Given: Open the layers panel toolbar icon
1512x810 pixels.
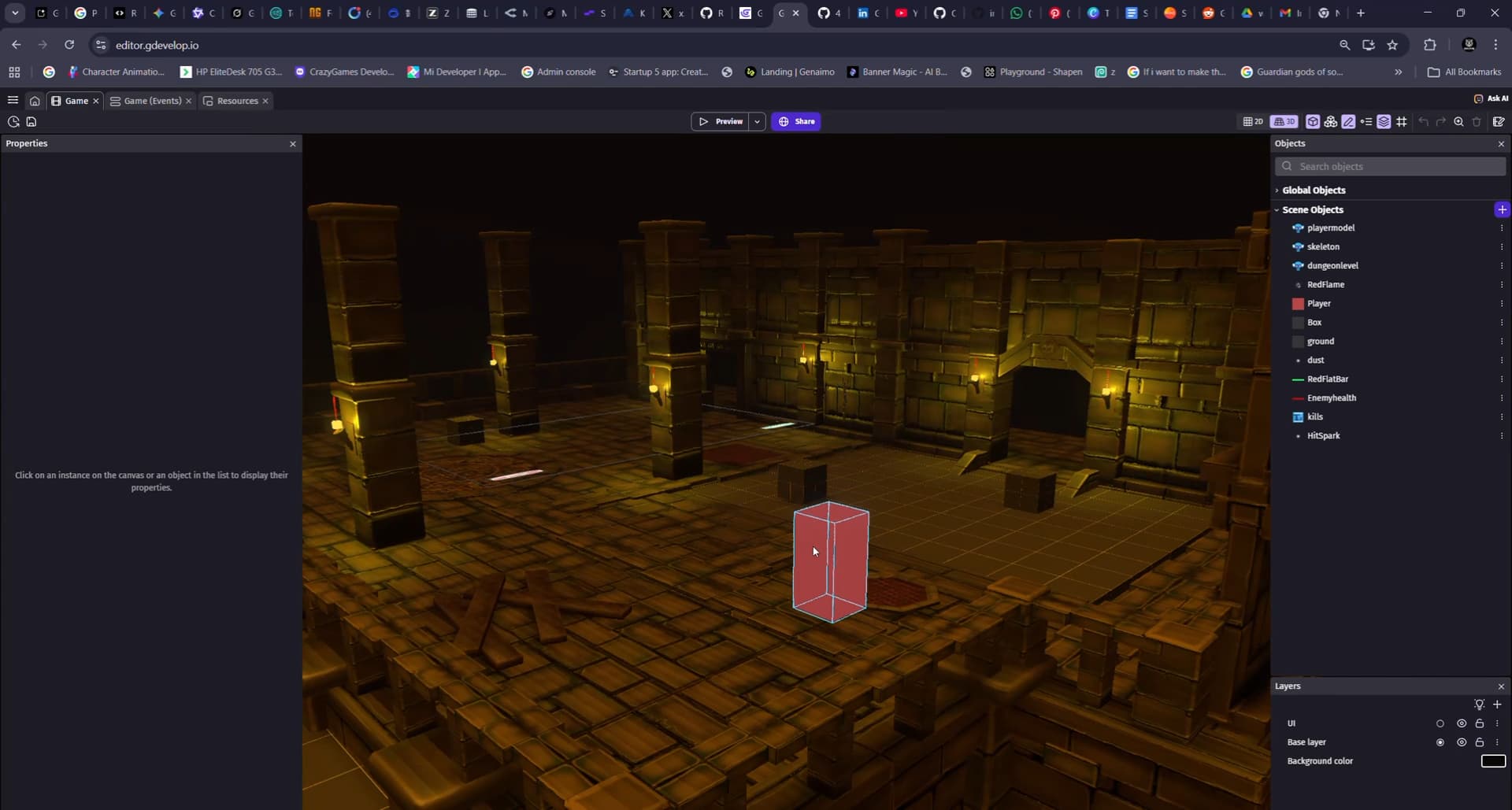Looking at the screenshot, I should pyautogui.click(x=1384, y=122).
